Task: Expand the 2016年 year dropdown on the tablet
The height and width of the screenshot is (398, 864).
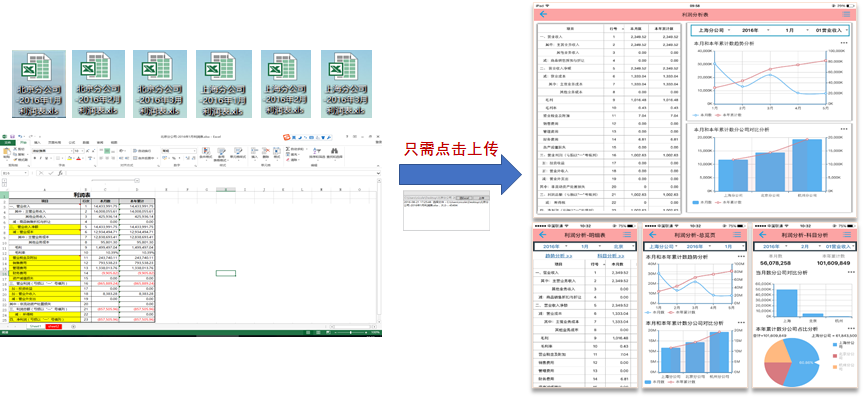Action: [x=755, y=30]
